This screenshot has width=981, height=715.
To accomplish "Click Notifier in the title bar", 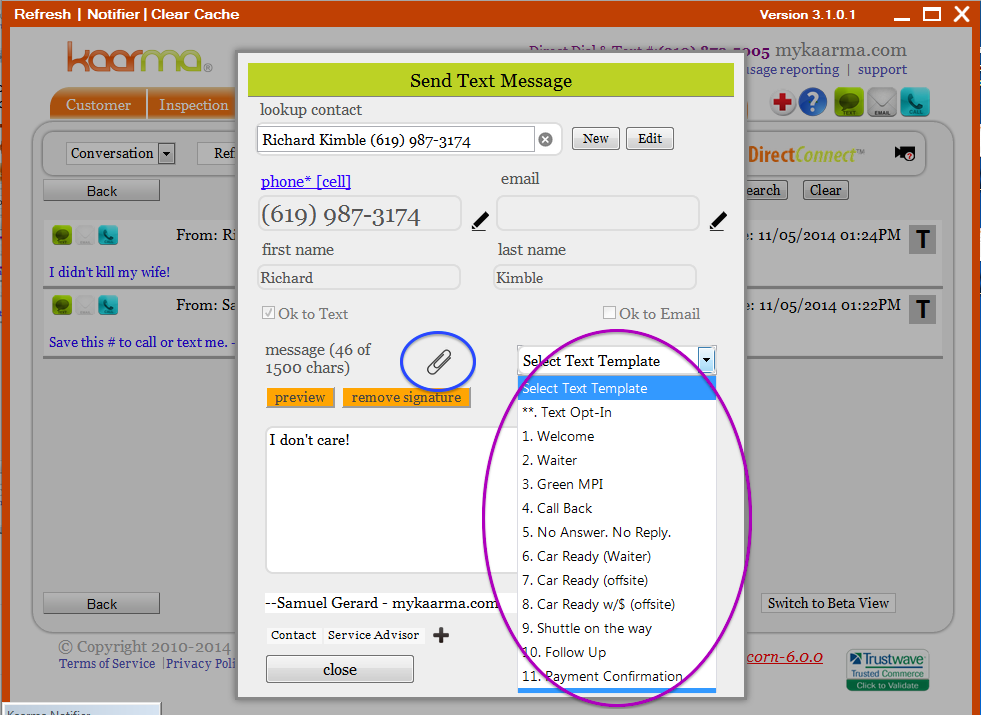I will tap(113, 14).
